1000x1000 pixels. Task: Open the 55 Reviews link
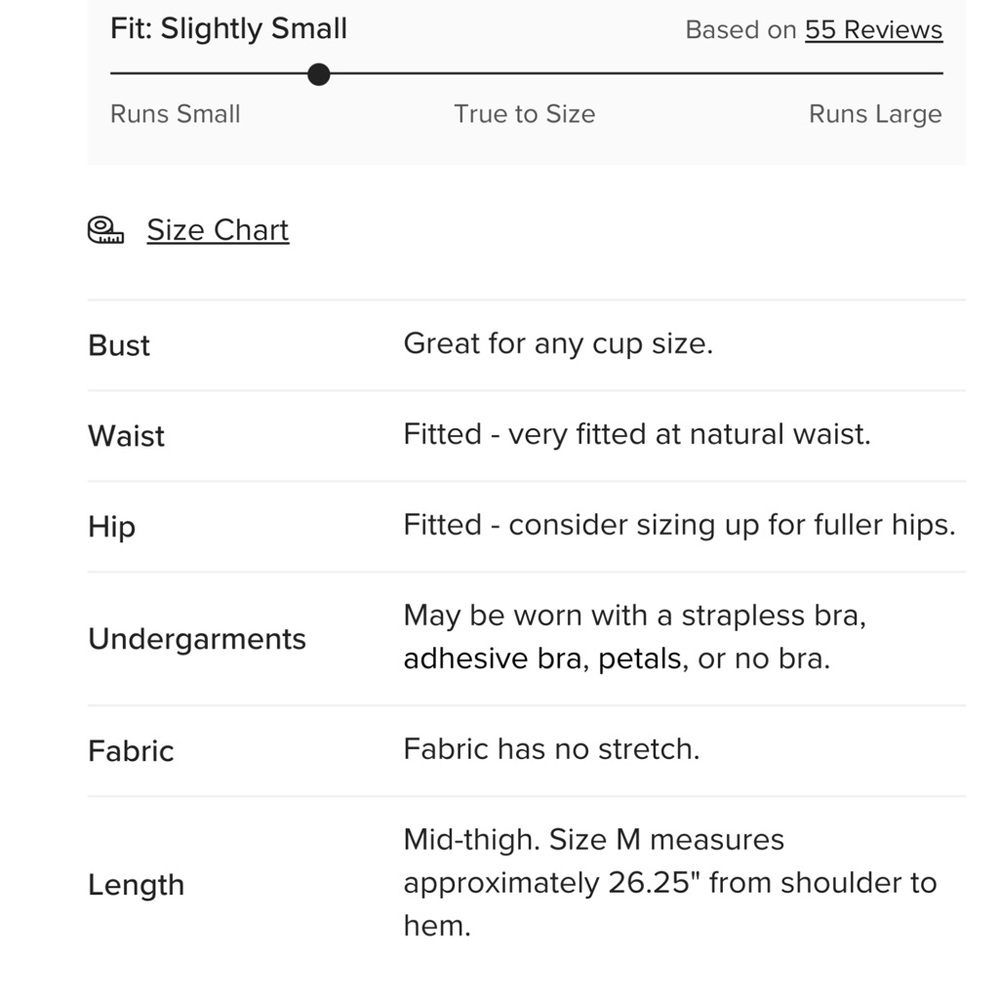[x=873, y=30]
